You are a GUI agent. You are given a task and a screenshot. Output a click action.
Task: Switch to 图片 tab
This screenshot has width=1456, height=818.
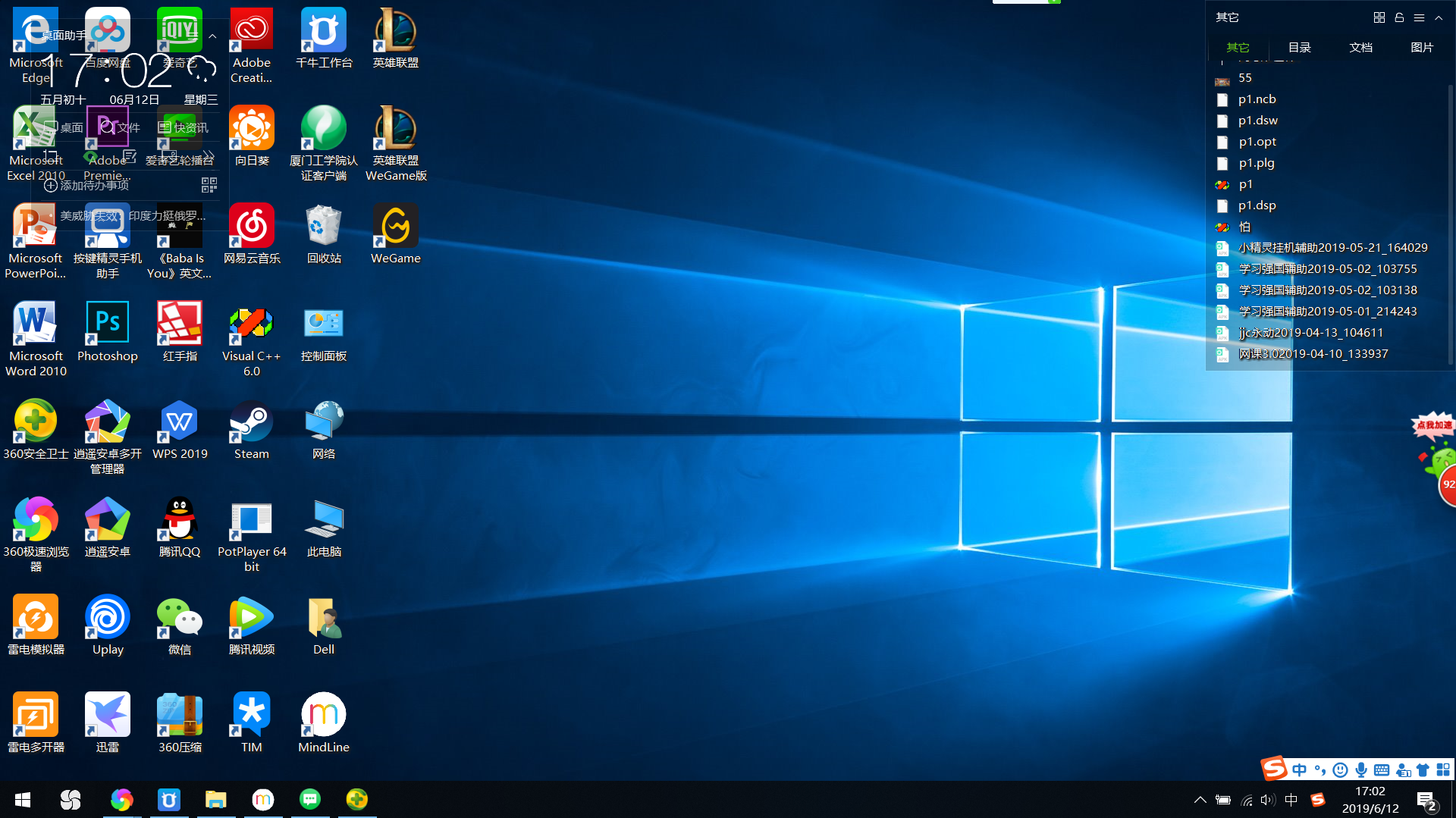click(1422, 47)
